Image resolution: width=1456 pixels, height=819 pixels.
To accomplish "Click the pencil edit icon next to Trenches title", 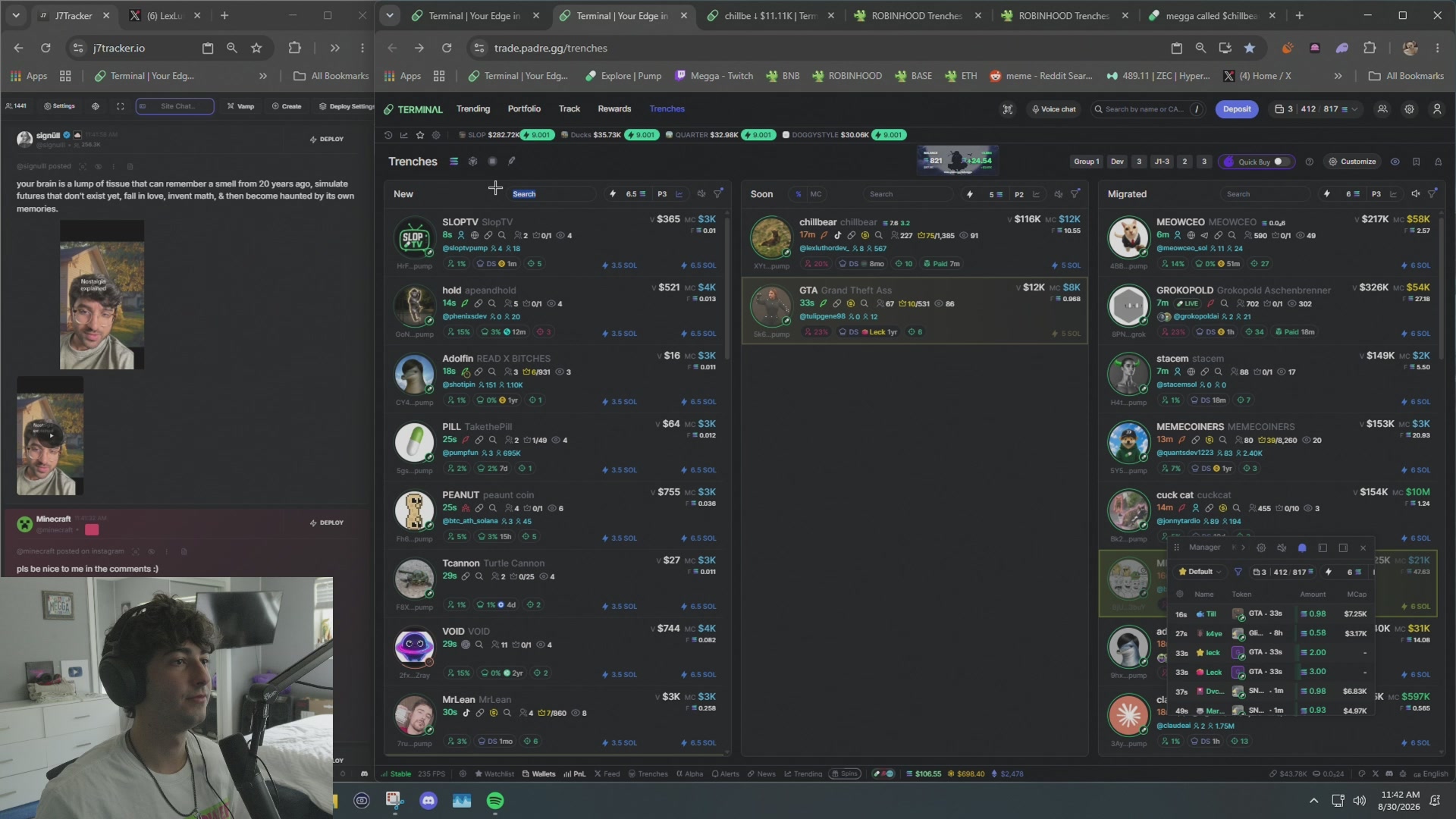I will [x=512, y=162].
